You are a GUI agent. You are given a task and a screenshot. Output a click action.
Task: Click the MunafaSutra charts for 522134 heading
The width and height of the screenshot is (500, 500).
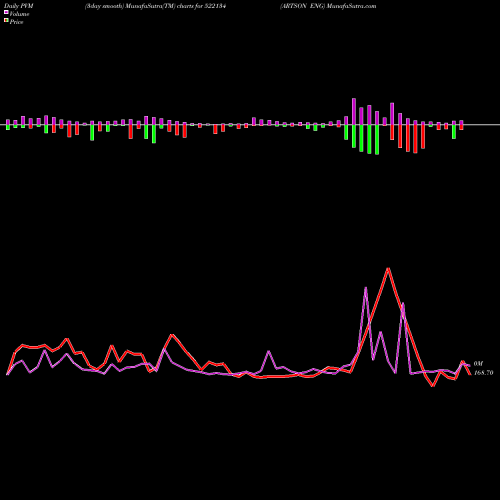(155, 6)
